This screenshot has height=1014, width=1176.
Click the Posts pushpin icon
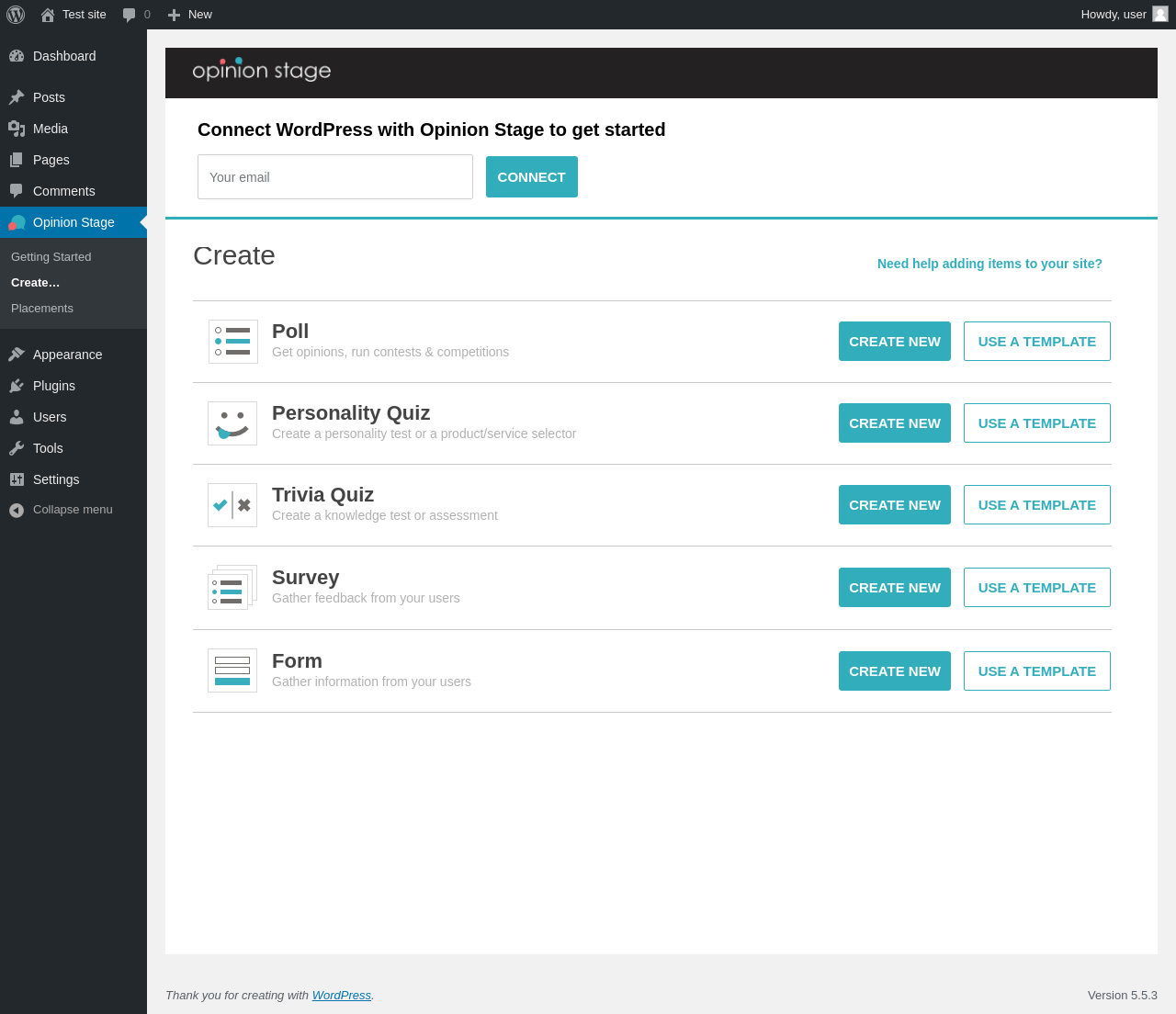coord(17,97)
